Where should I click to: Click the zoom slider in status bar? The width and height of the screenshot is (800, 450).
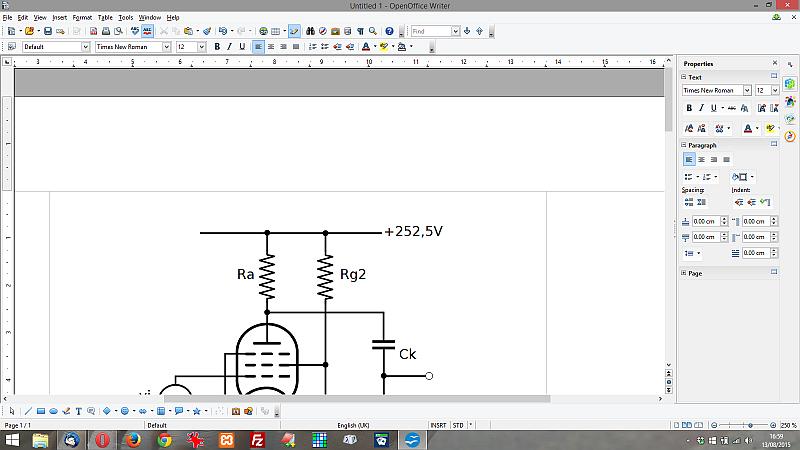[750, 425]
